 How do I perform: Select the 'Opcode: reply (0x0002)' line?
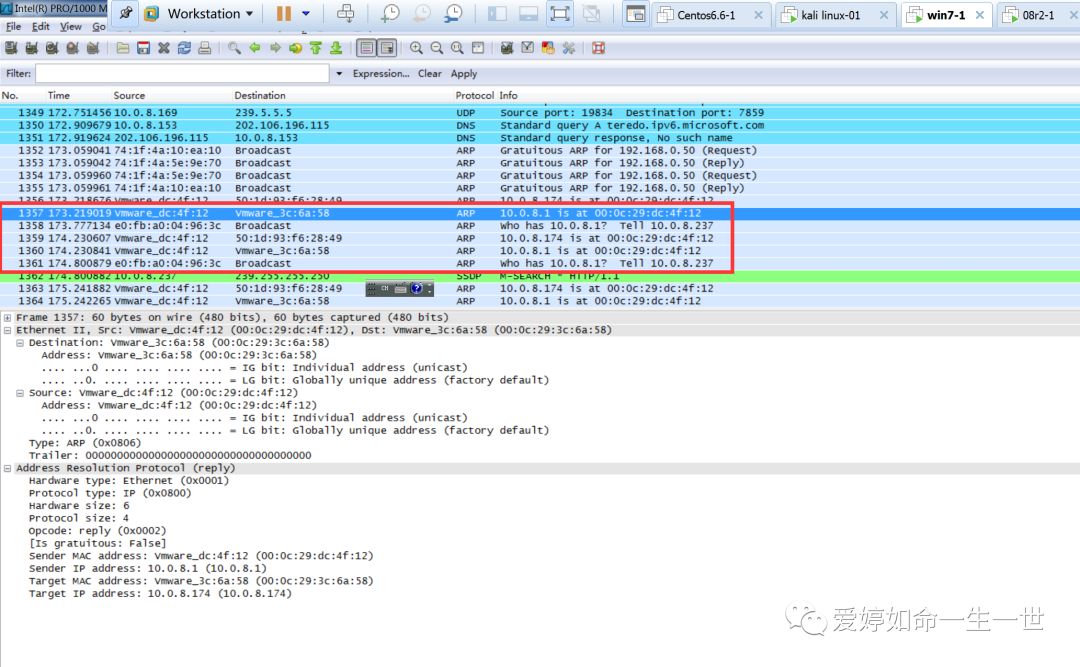tap(97, 531)
